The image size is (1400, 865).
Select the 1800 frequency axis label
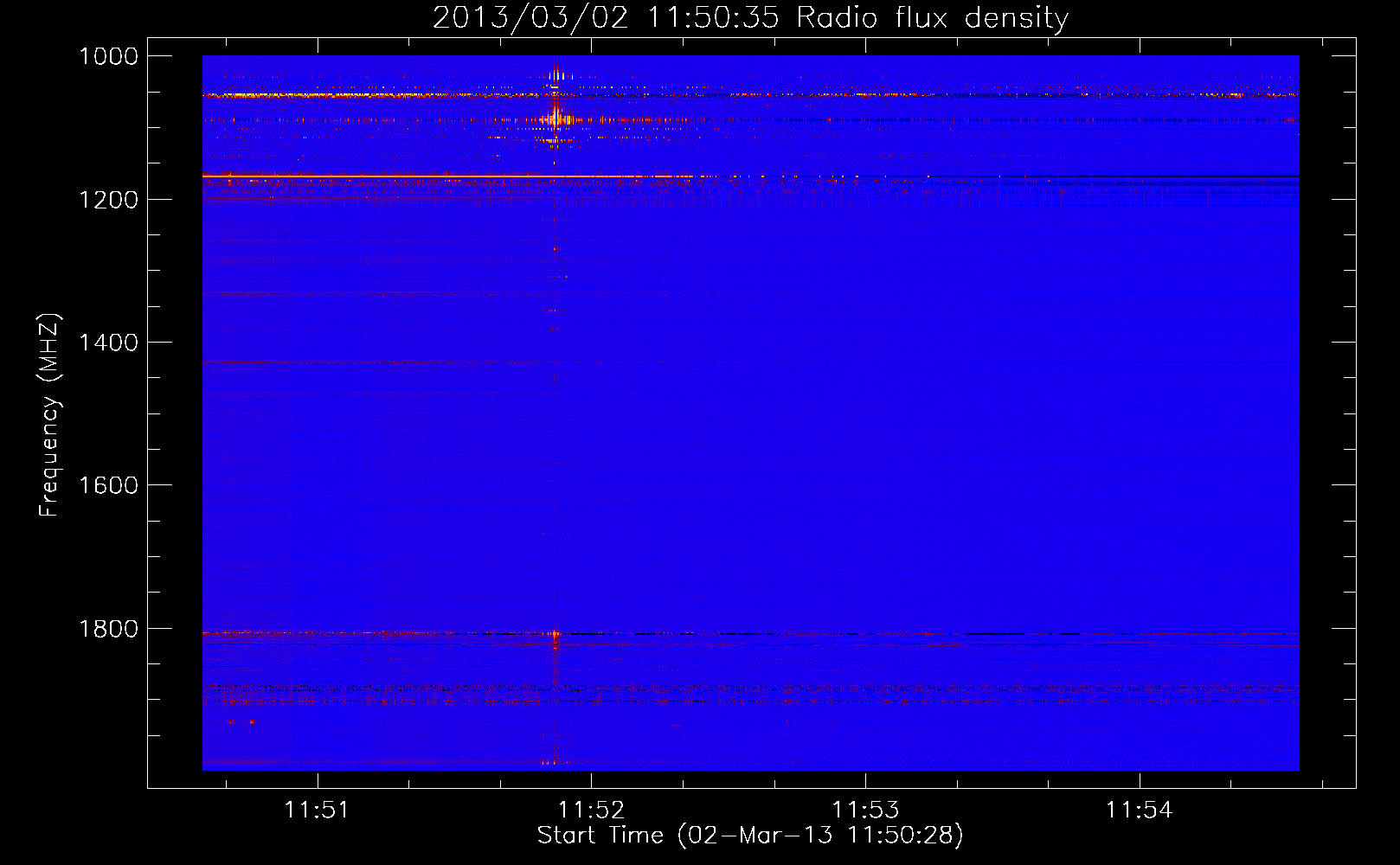[x=109, y=629]
